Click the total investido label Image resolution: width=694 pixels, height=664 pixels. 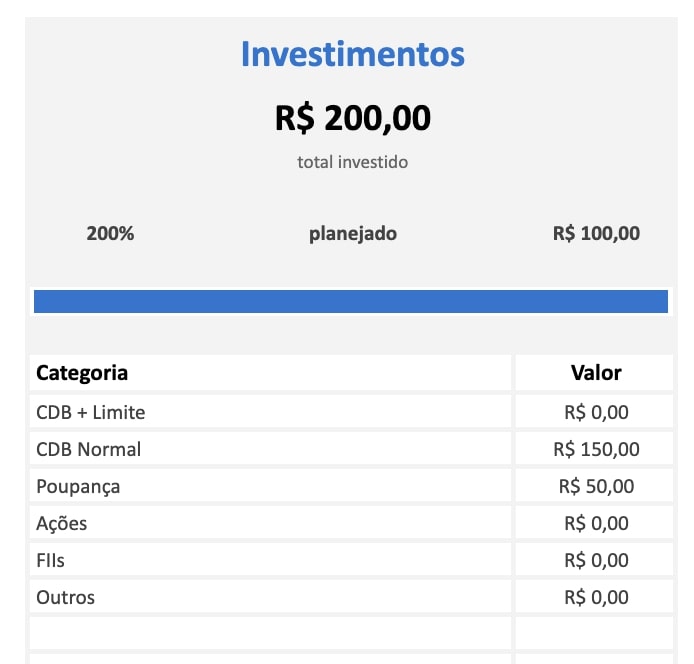pos(353,162)
